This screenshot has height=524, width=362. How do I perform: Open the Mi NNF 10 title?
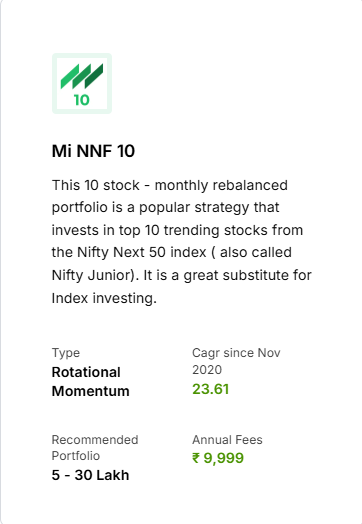pos(93,151)
